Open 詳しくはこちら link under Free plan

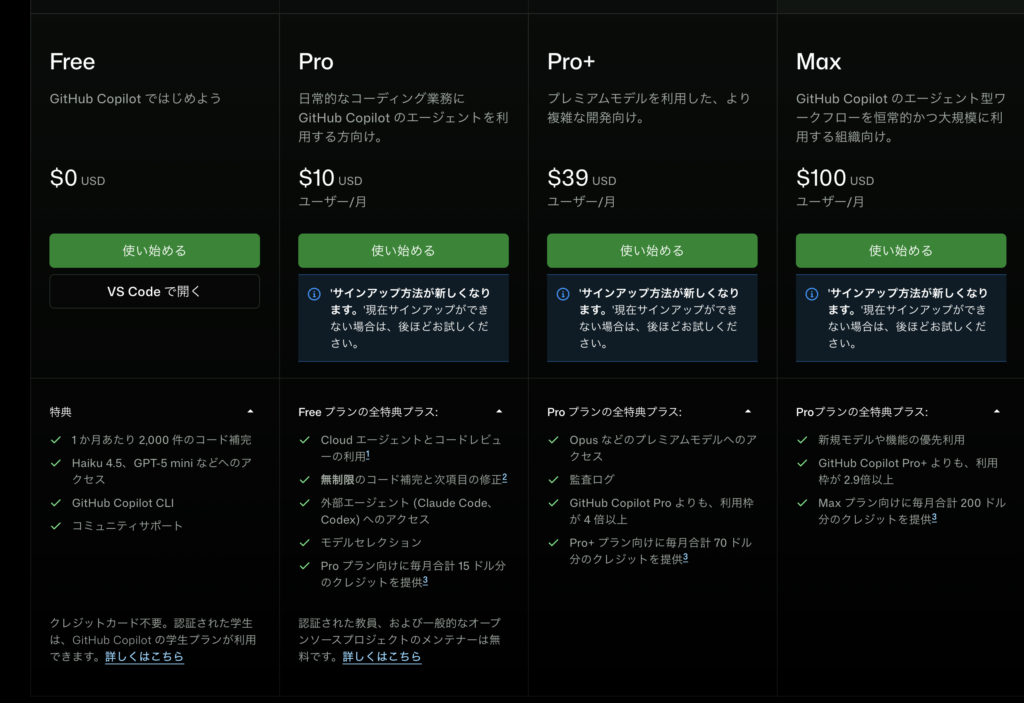(x=144, y=657)
